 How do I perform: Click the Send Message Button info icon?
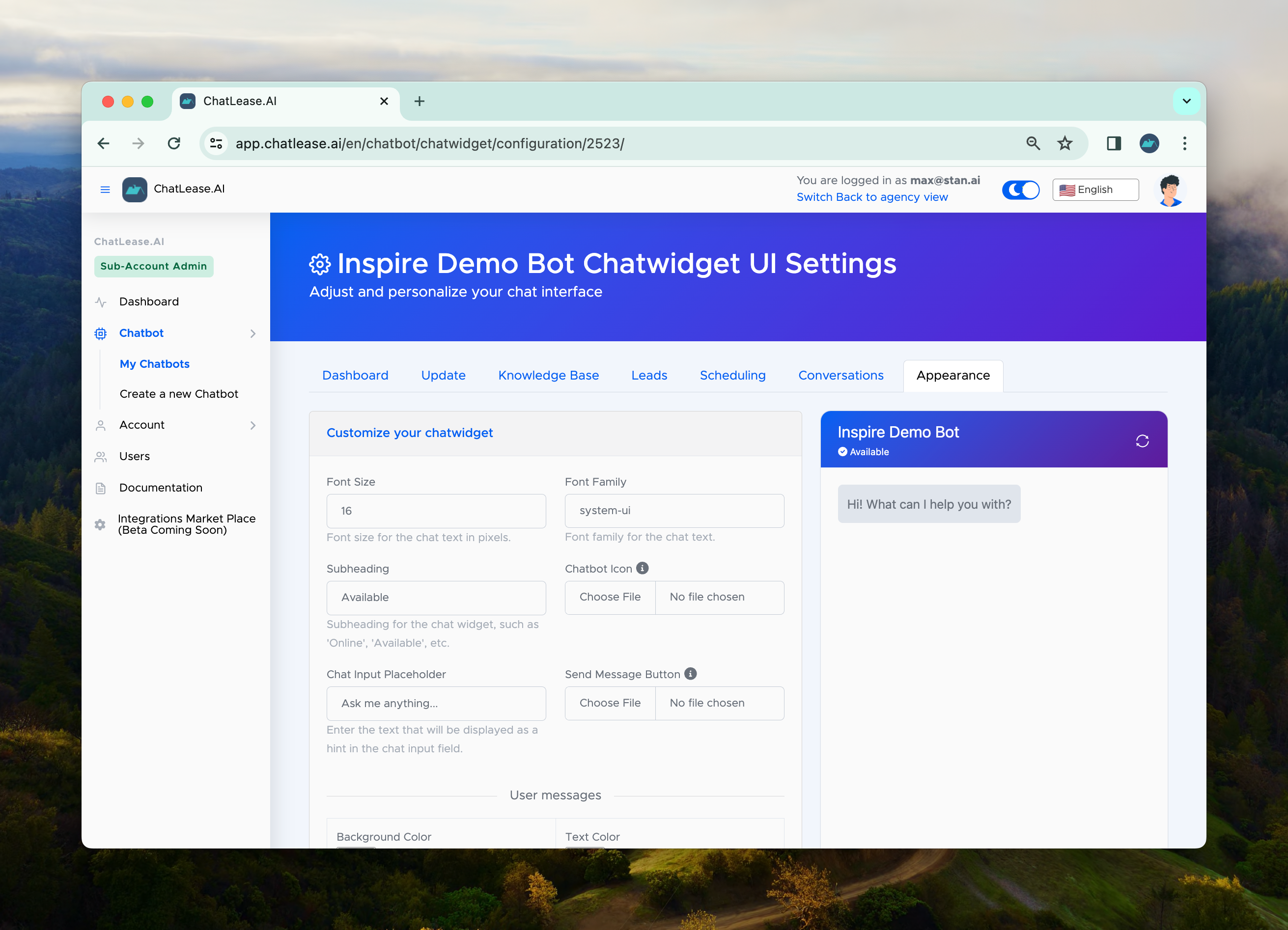click(691, 674)
